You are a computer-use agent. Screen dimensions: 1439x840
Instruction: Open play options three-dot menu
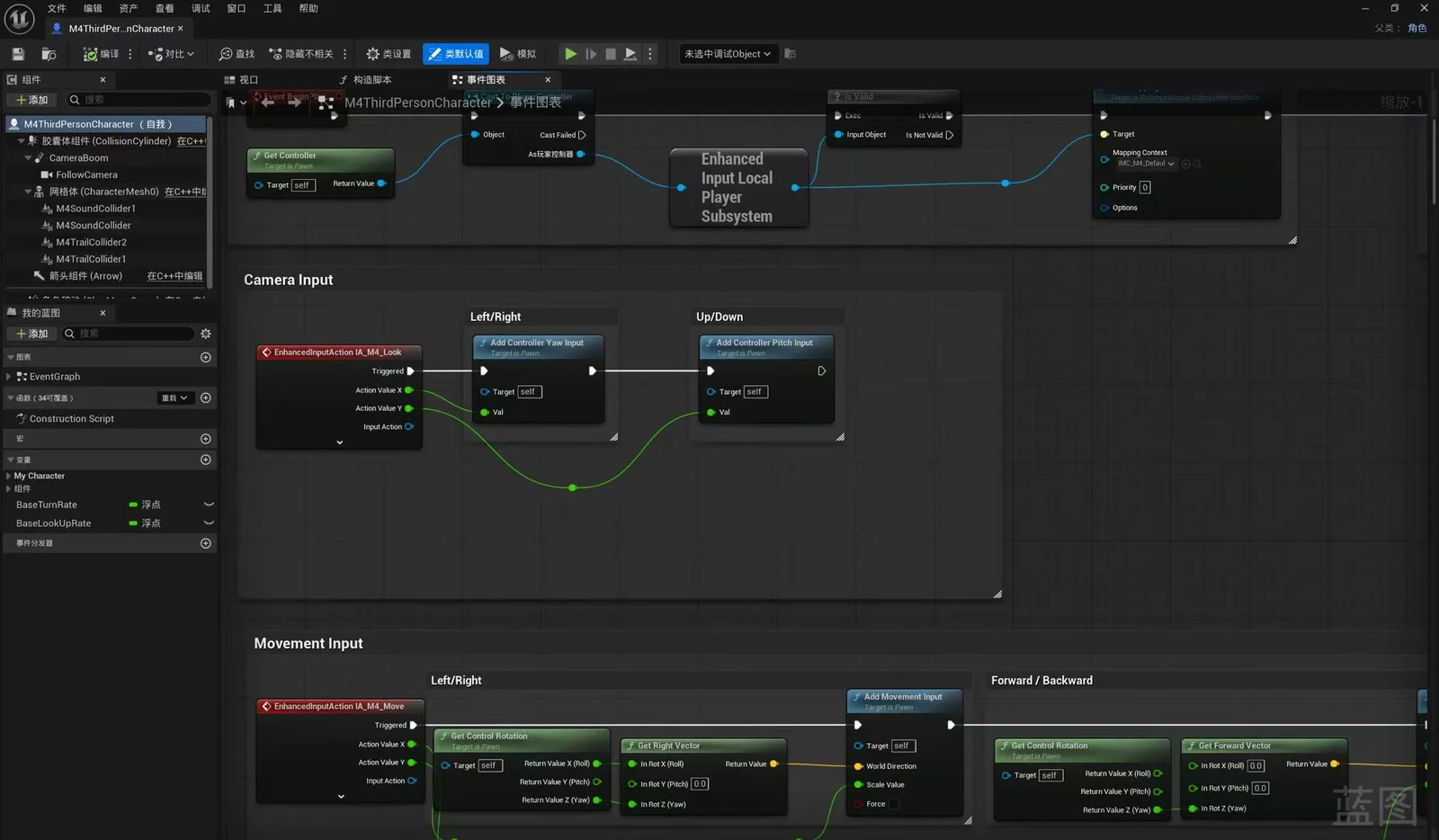pyautogui.click(x=650, y=54)
